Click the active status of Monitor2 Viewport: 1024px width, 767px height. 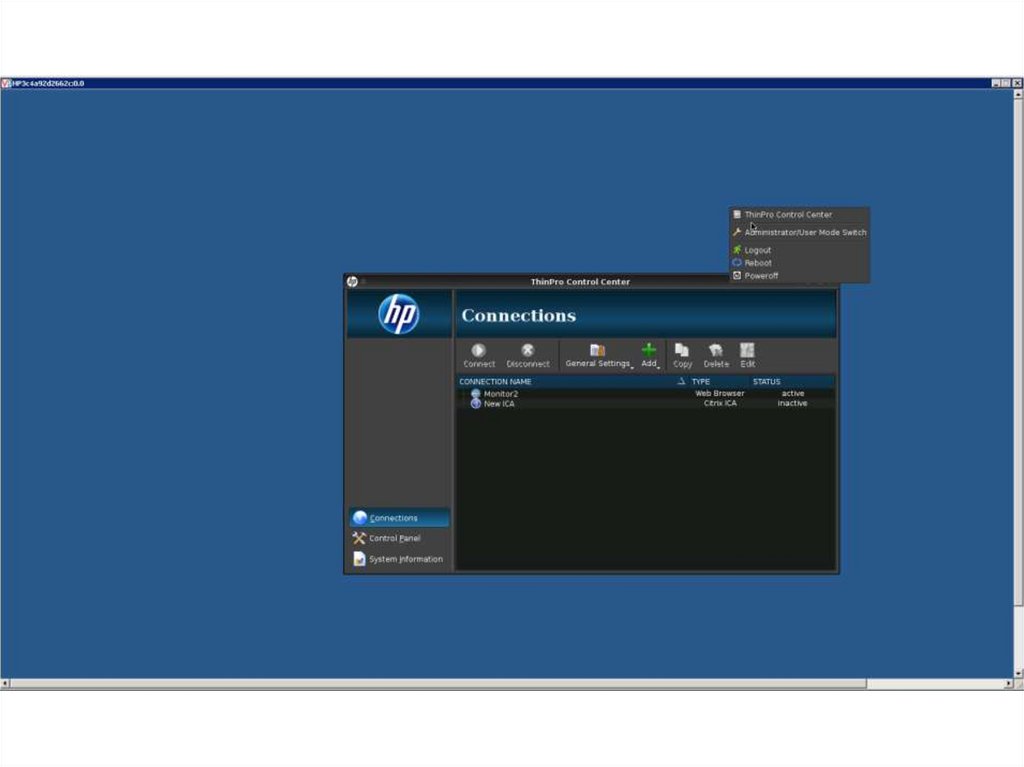pyautogui.click(x=792, y=393)
